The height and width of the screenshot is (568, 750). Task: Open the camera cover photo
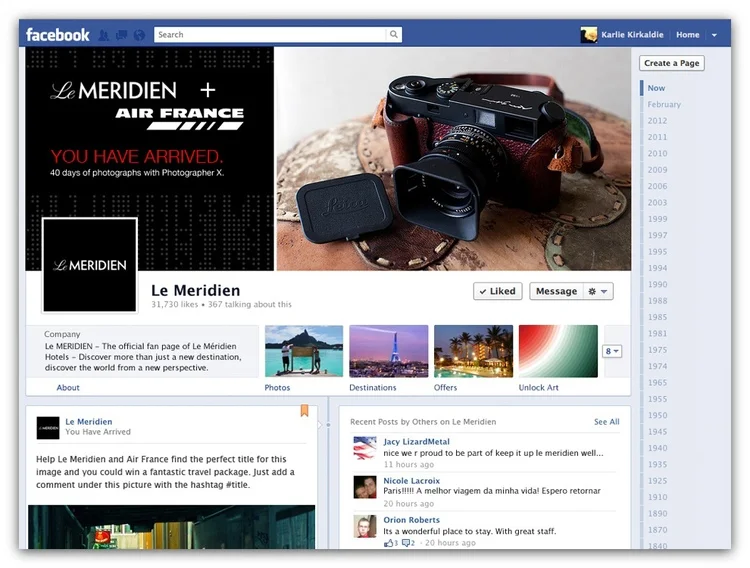tap(453, 159)
